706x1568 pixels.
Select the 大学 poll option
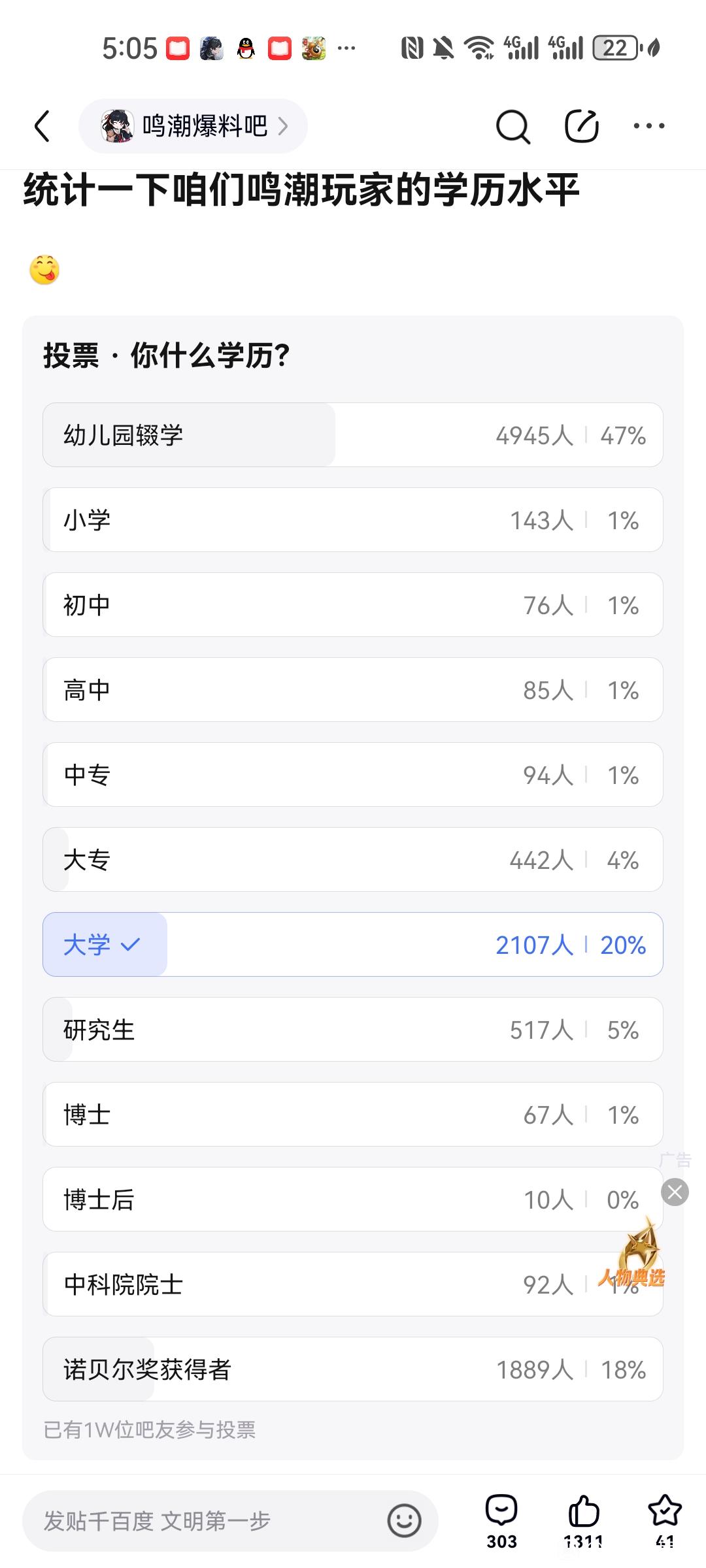353,945
